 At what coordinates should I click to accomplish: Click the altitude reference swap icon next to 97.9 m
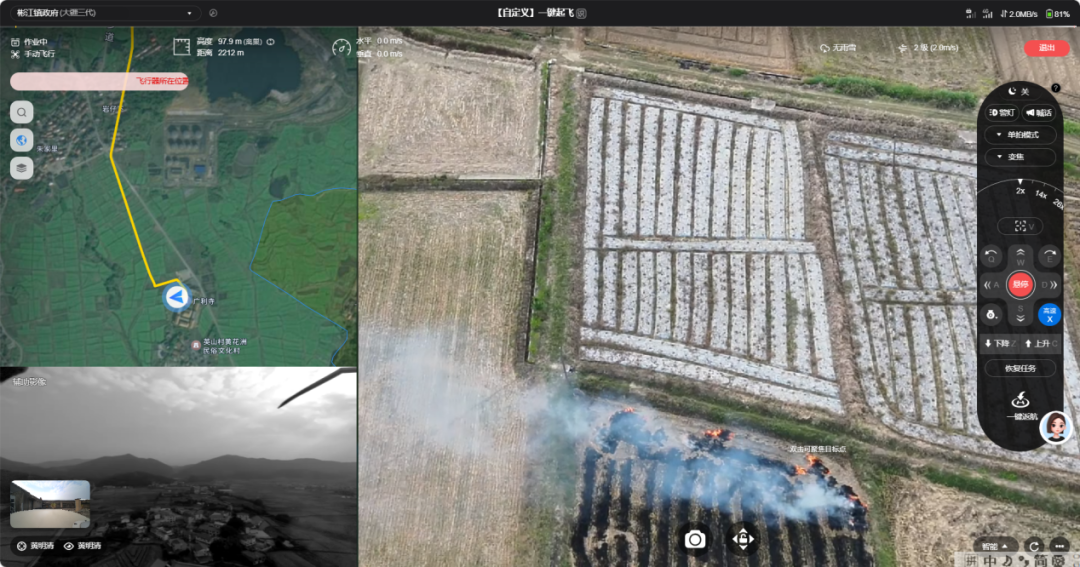pos(271,41)
